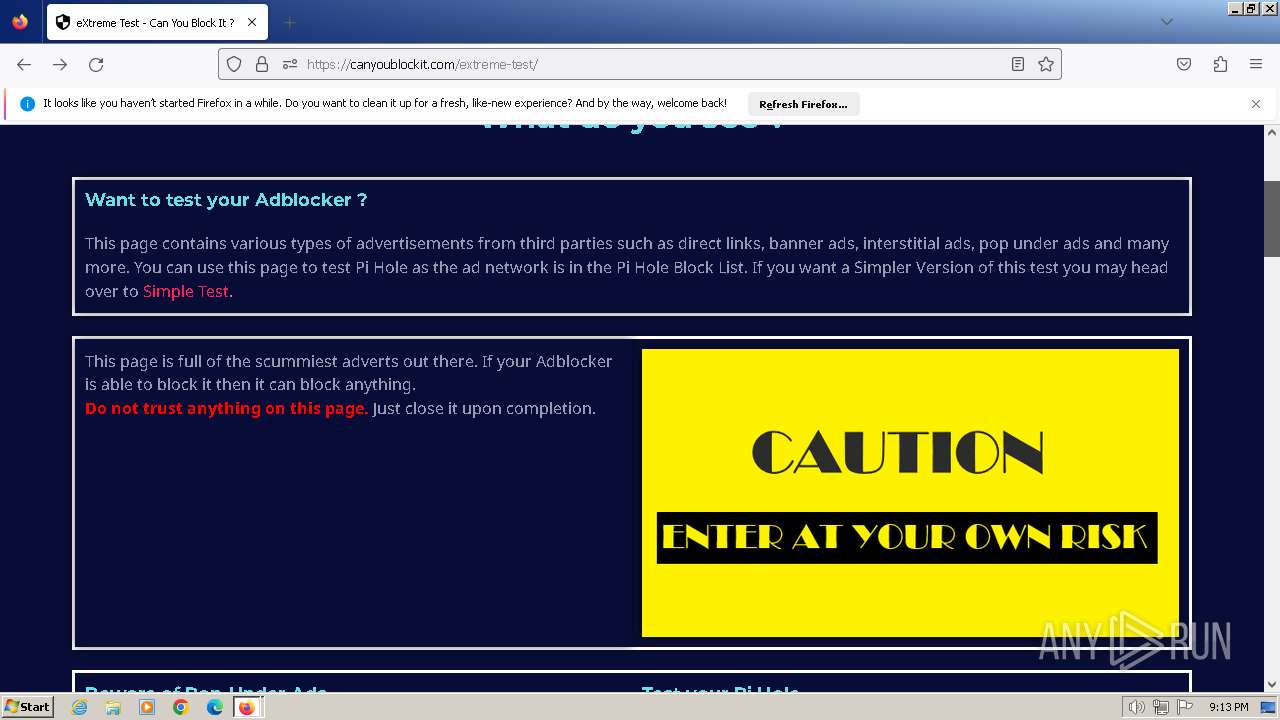The width and height of the screenshot is (1280, 720).
Task: Open the Windows Start menu
Action: coord(27,707)
